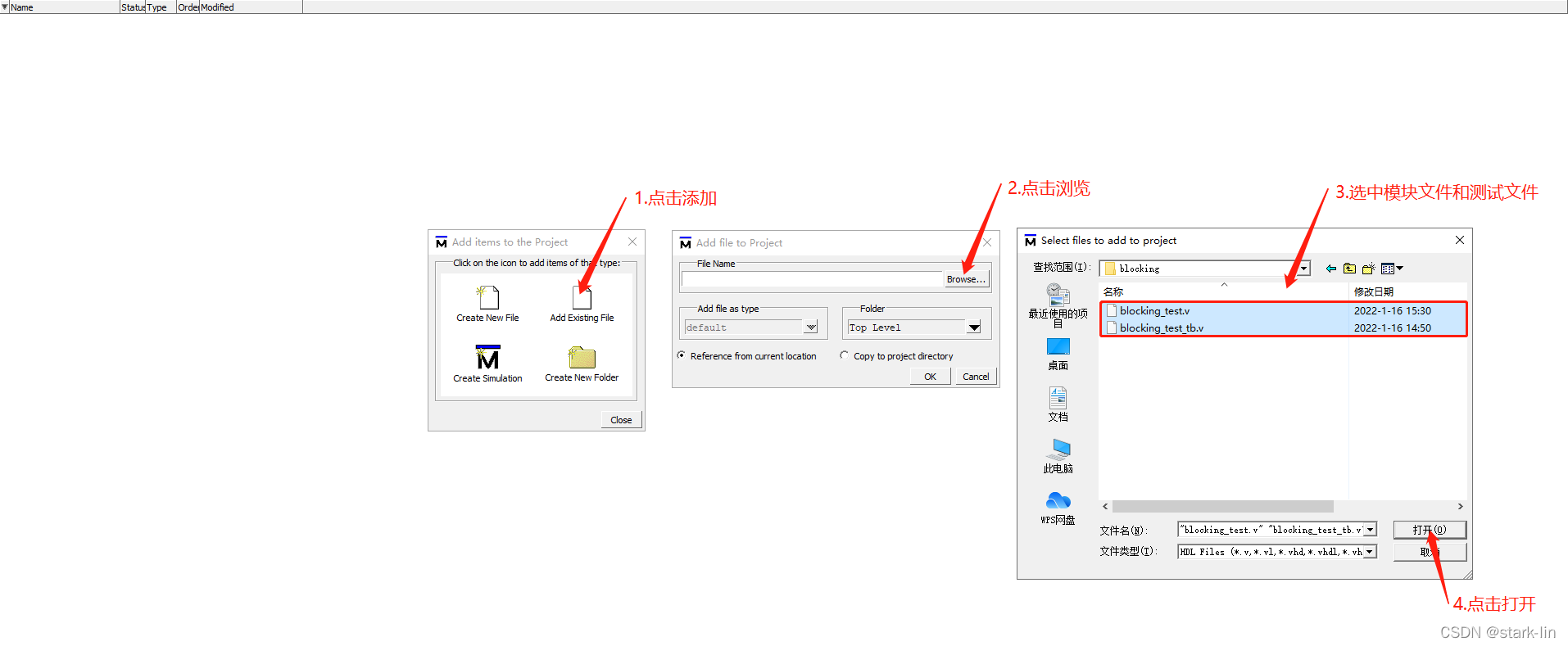Open Recent items (最近使用的项目) in sidebar
Image resolution: width=1568 pixels, height=646 pixels.
coord(1058,305)
